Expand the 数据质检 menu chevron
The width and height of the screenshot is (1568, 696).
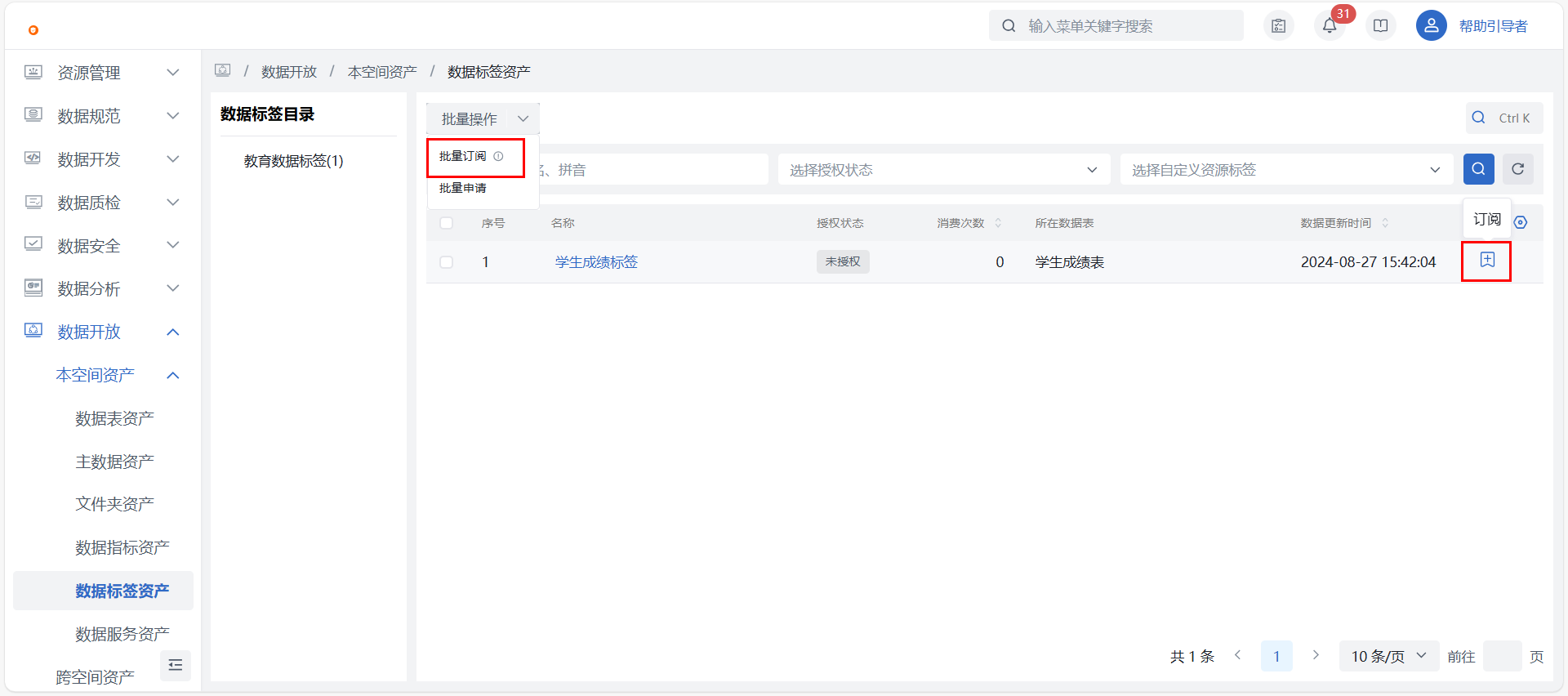coord(173,202)
